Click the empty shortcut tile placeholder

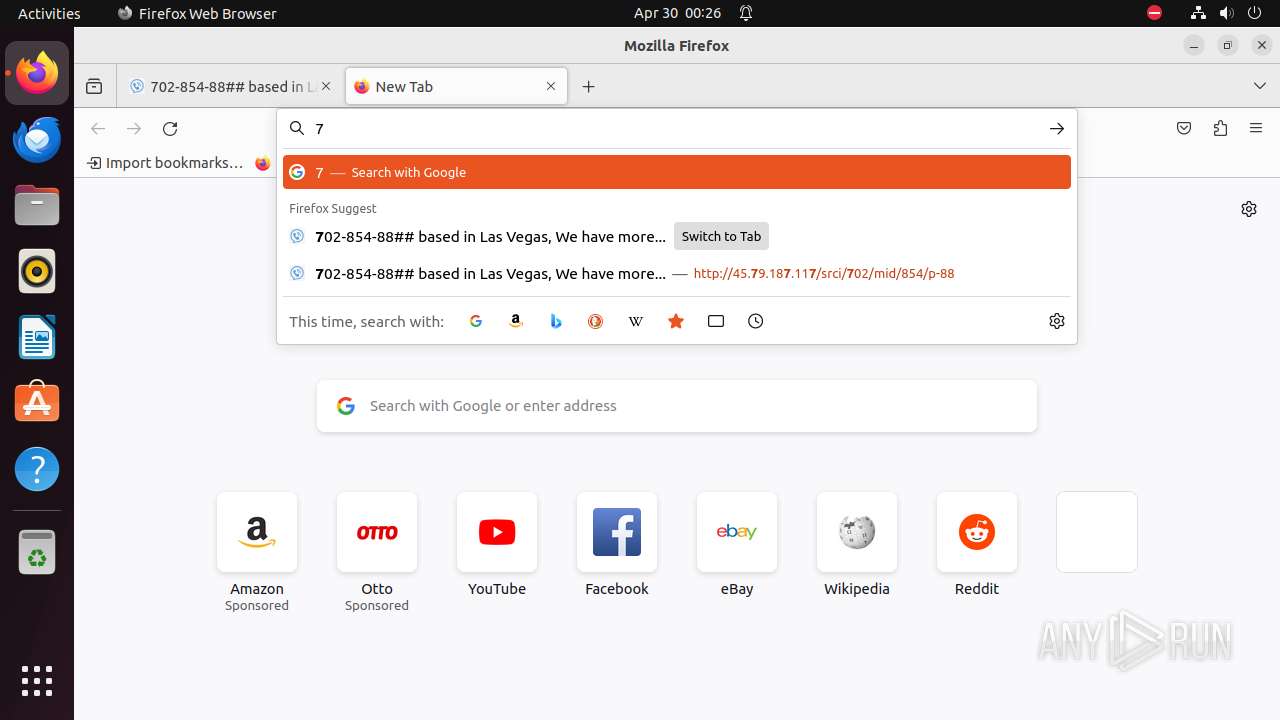(1097, 532)
